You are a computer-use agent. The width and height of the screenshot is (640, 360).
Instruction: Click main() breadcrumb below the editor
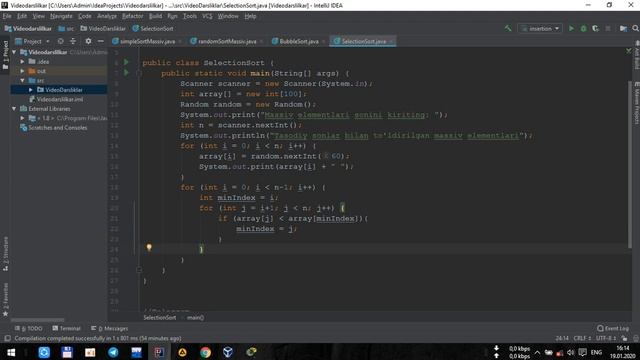pyautogui.click(x=195, y=318)
